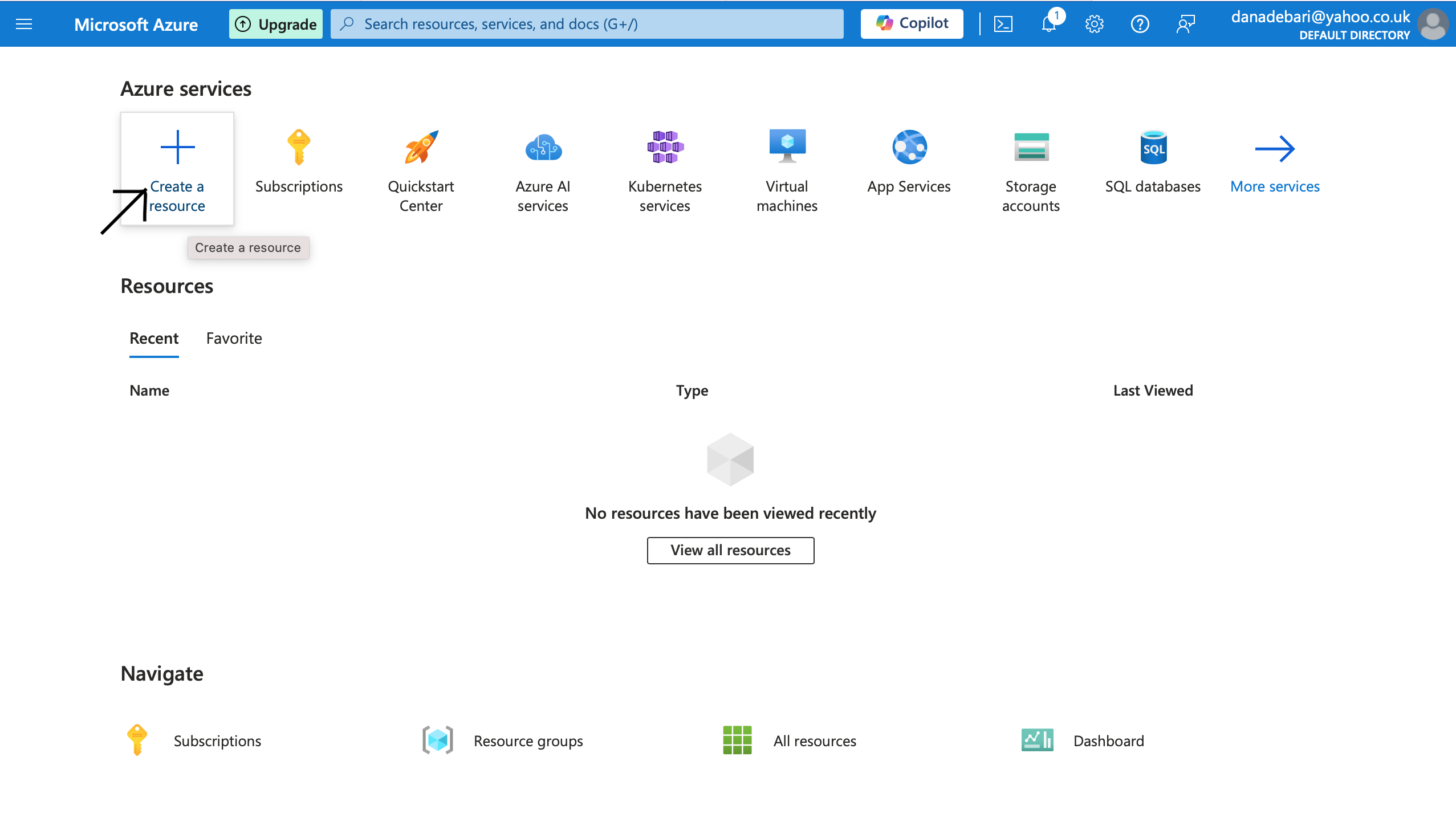Screen dimensions: 1456x822
Task: Open Cloud Shell terminal icon
Action: pos(1003,24)
